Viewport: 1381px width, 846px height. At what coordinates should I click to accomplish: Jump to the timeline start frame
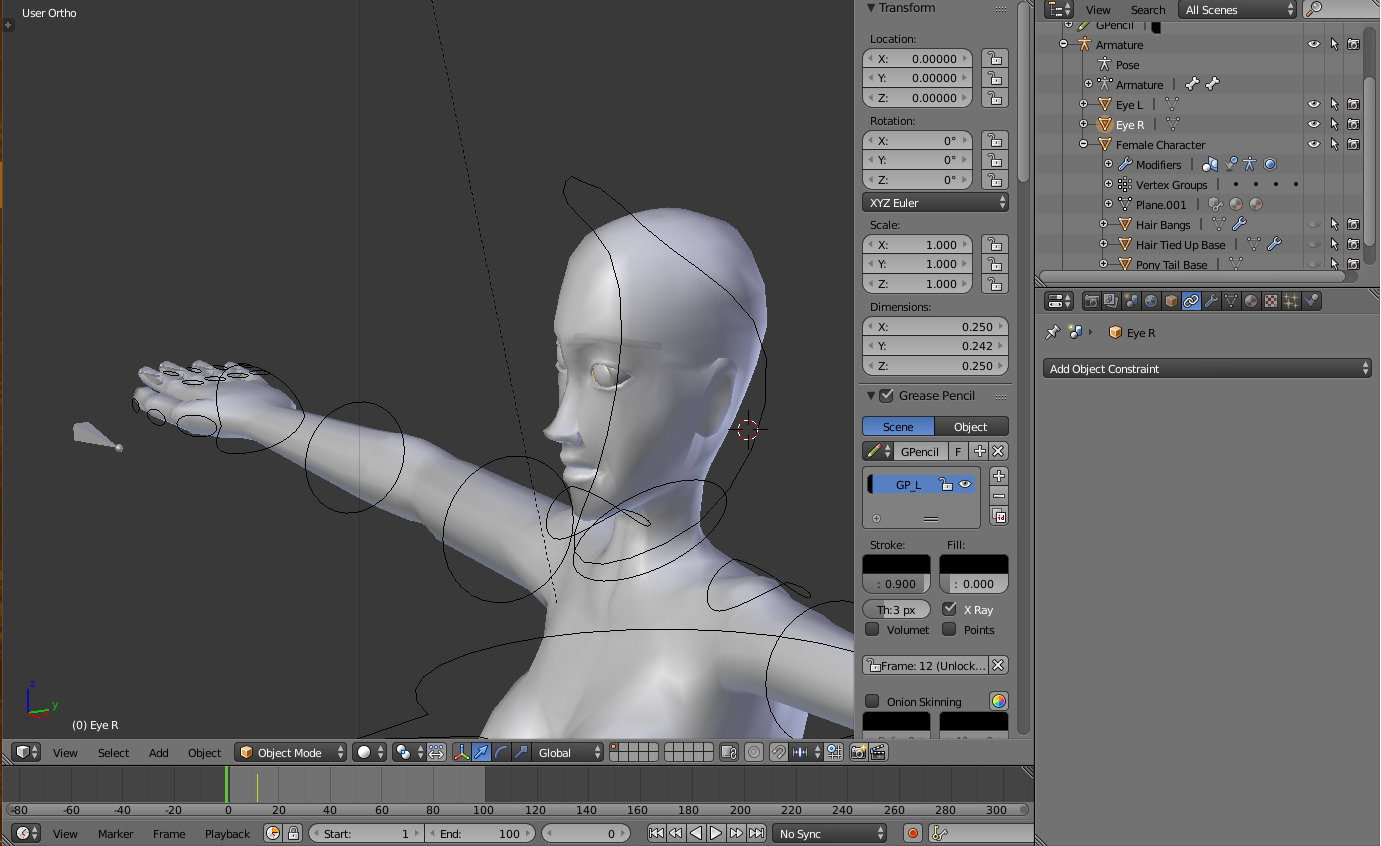pyautogui.click(x=656, y=833)
